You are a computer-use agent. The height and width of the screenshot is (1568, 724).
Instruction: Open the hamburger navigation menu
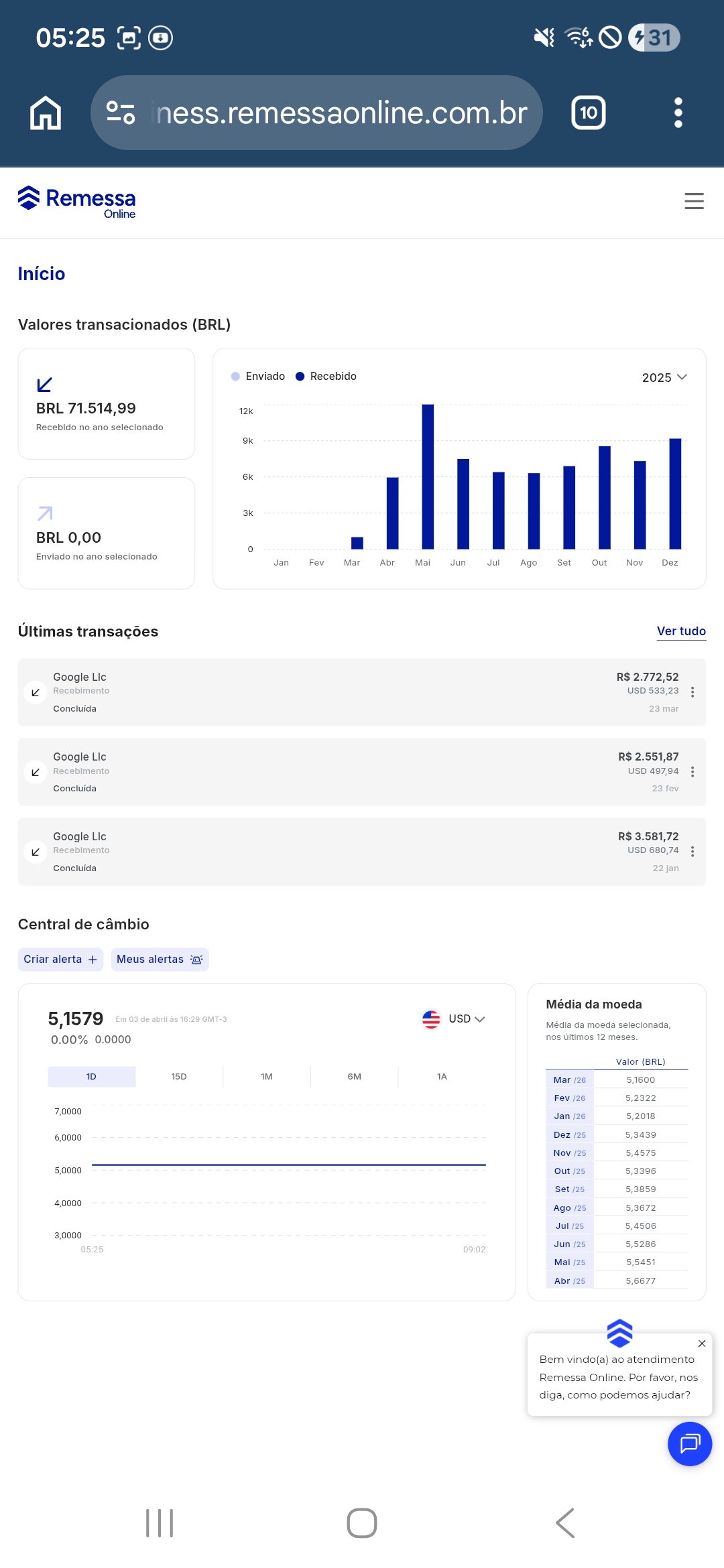point(694,201)
